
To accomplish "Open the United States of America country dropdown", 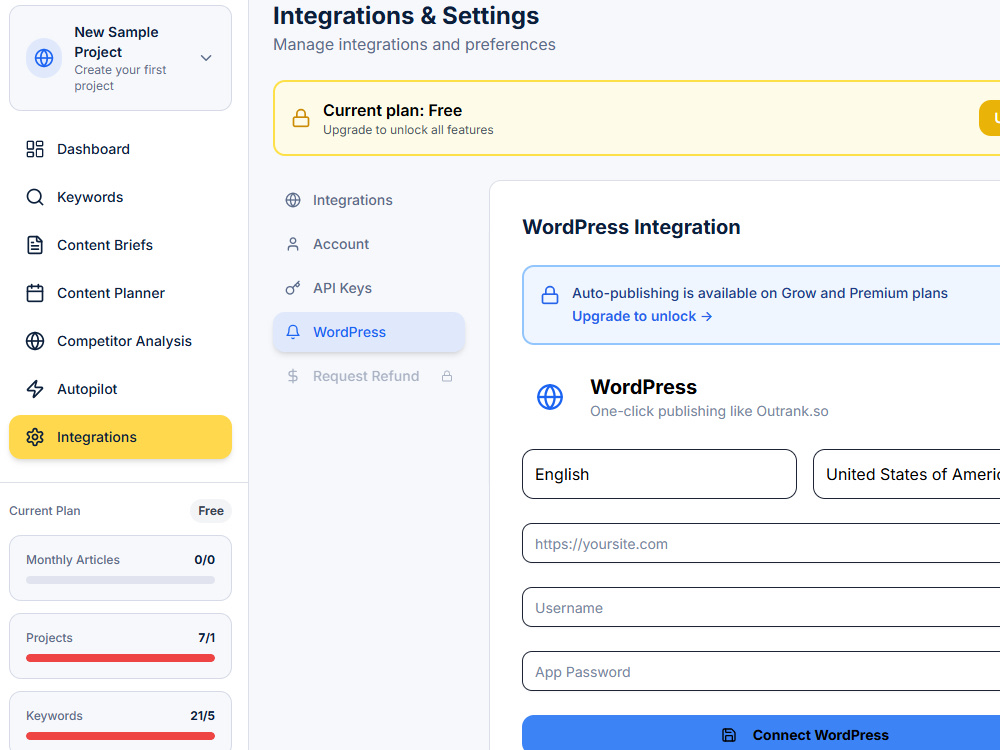I will [x=906, y=474].
